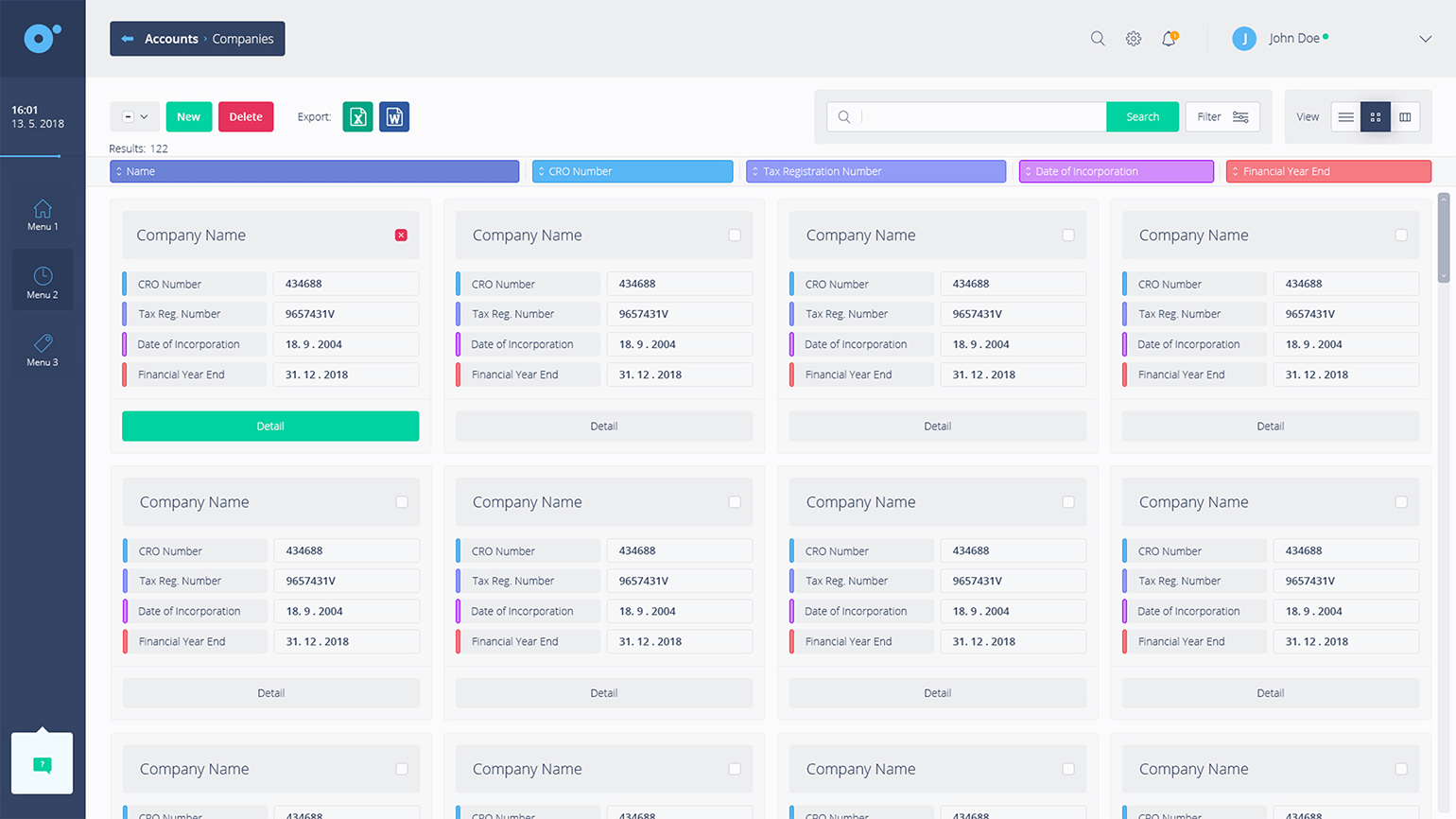Click the back arrow in breadcrumb
This screenshot has width=1456, height=819.
pyautogui.click(x=128, y=39)
